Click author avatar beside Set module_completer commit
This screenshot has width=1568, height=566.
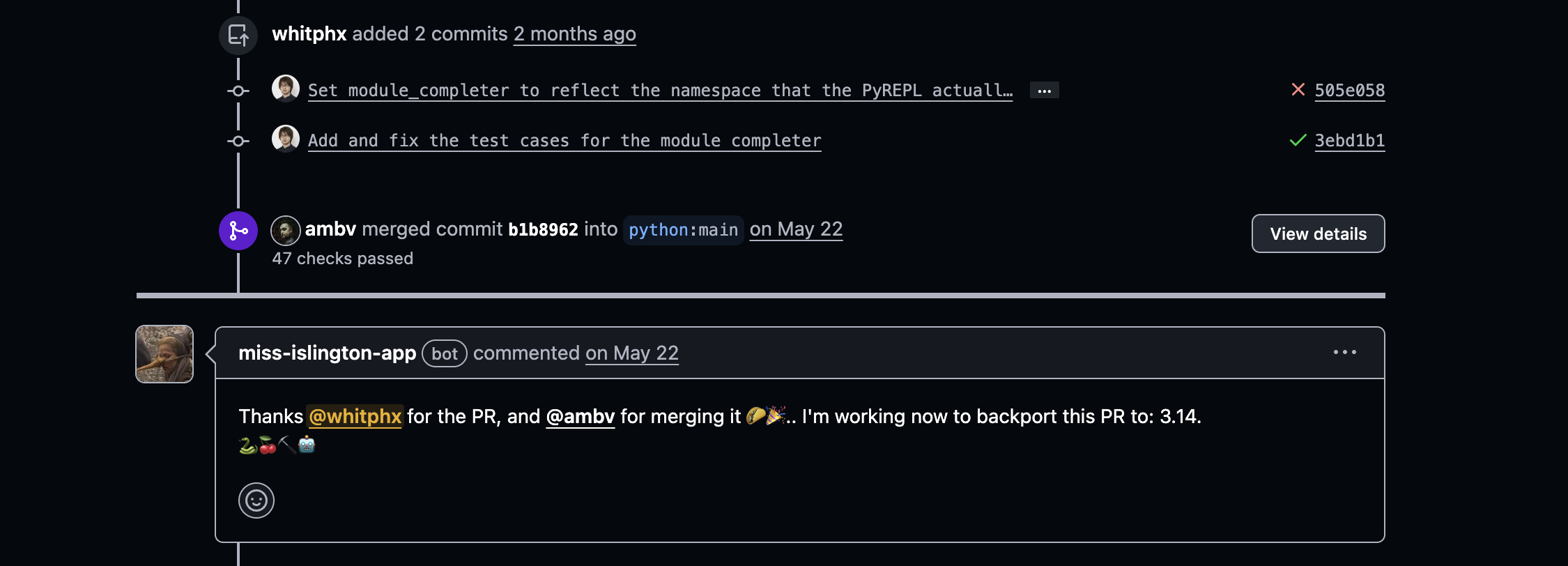coord(286,89)
